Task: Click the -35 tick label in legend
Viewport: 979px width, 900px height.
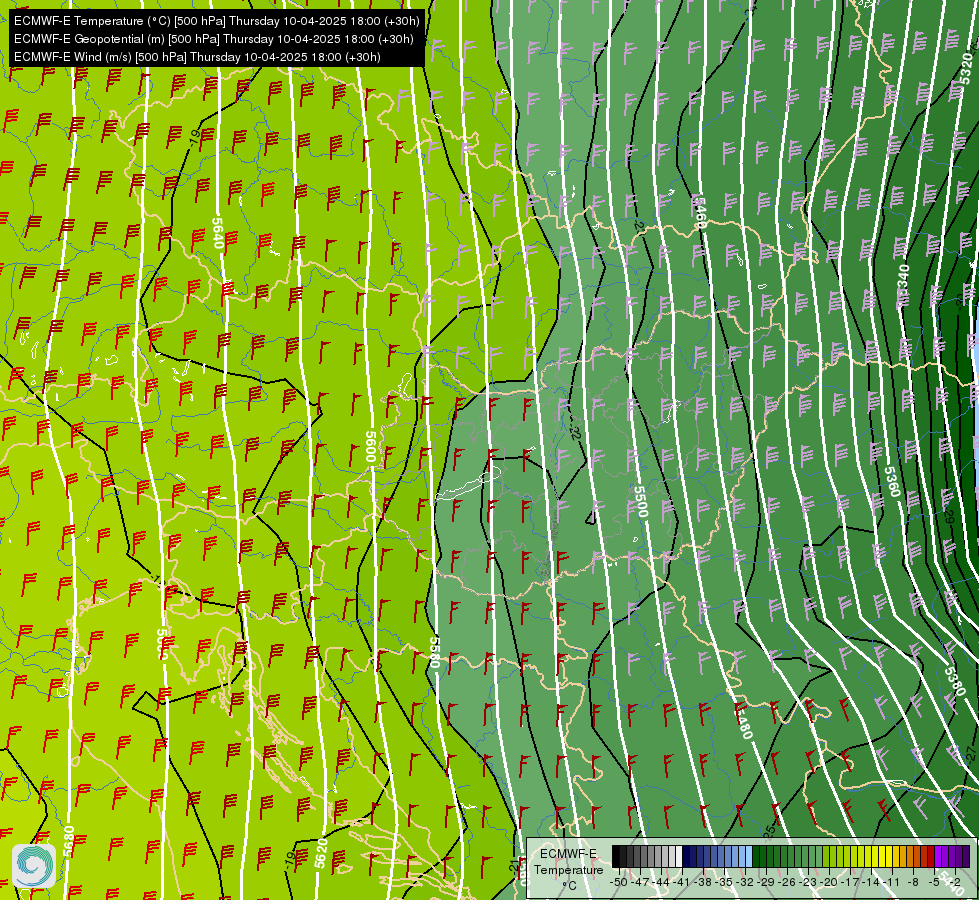Action: pyautogui.click(x=724, y=883)
